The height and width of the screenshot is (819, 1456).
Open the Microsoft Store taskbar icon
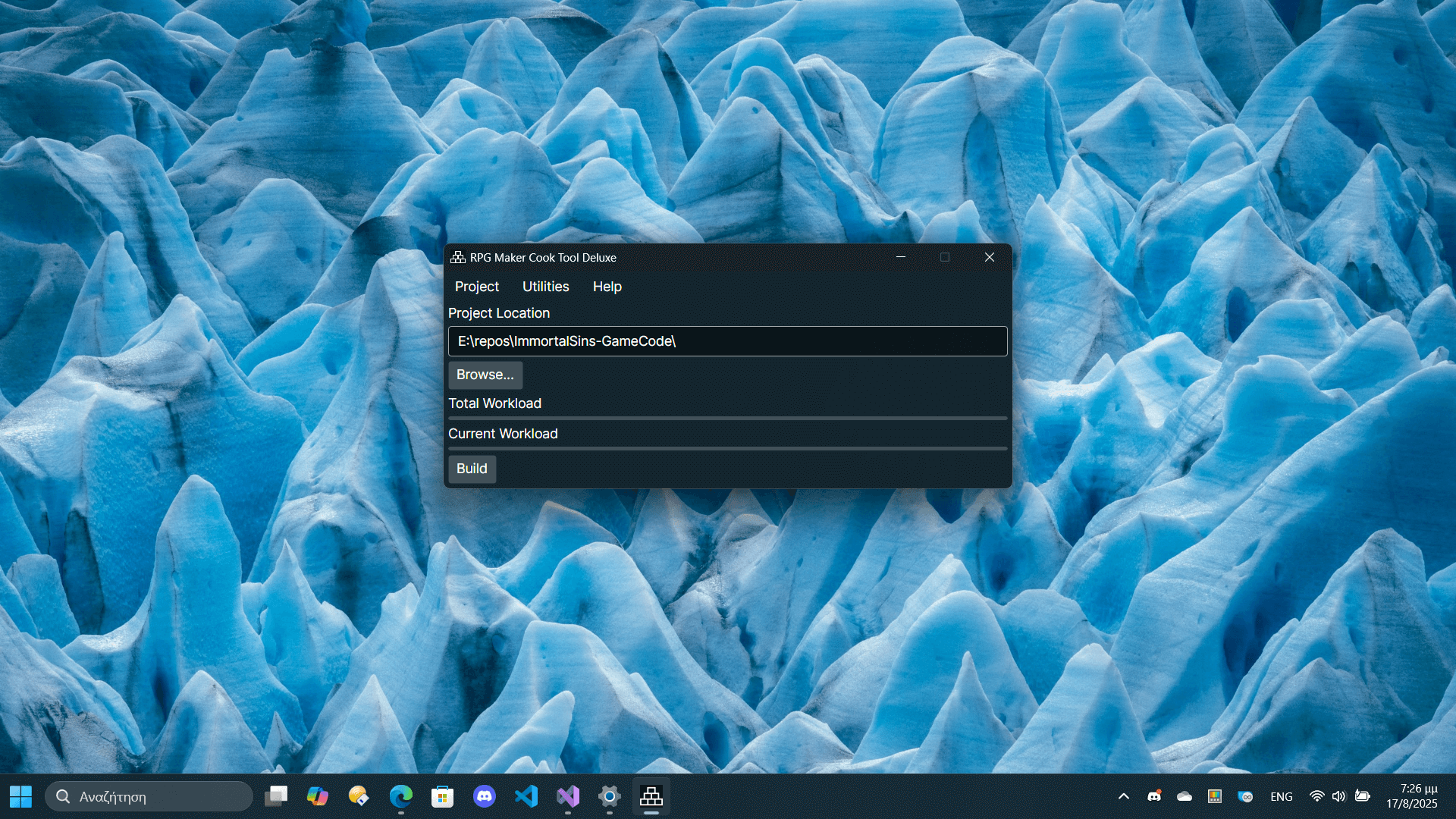(442, 796)
